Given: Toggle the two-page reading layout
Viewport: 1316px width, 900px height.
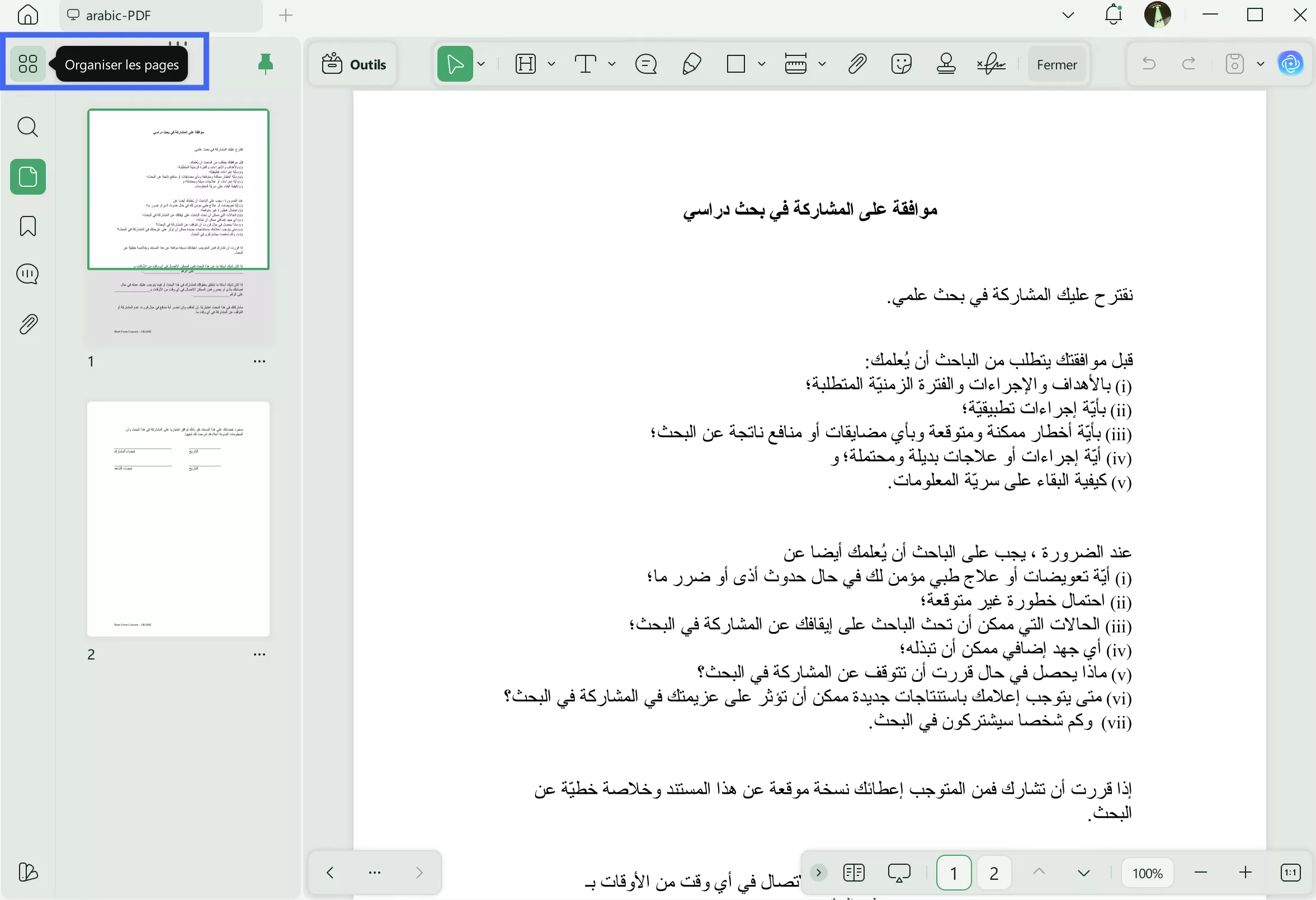Looking at the screenshot, I should (x=853, y=873).
